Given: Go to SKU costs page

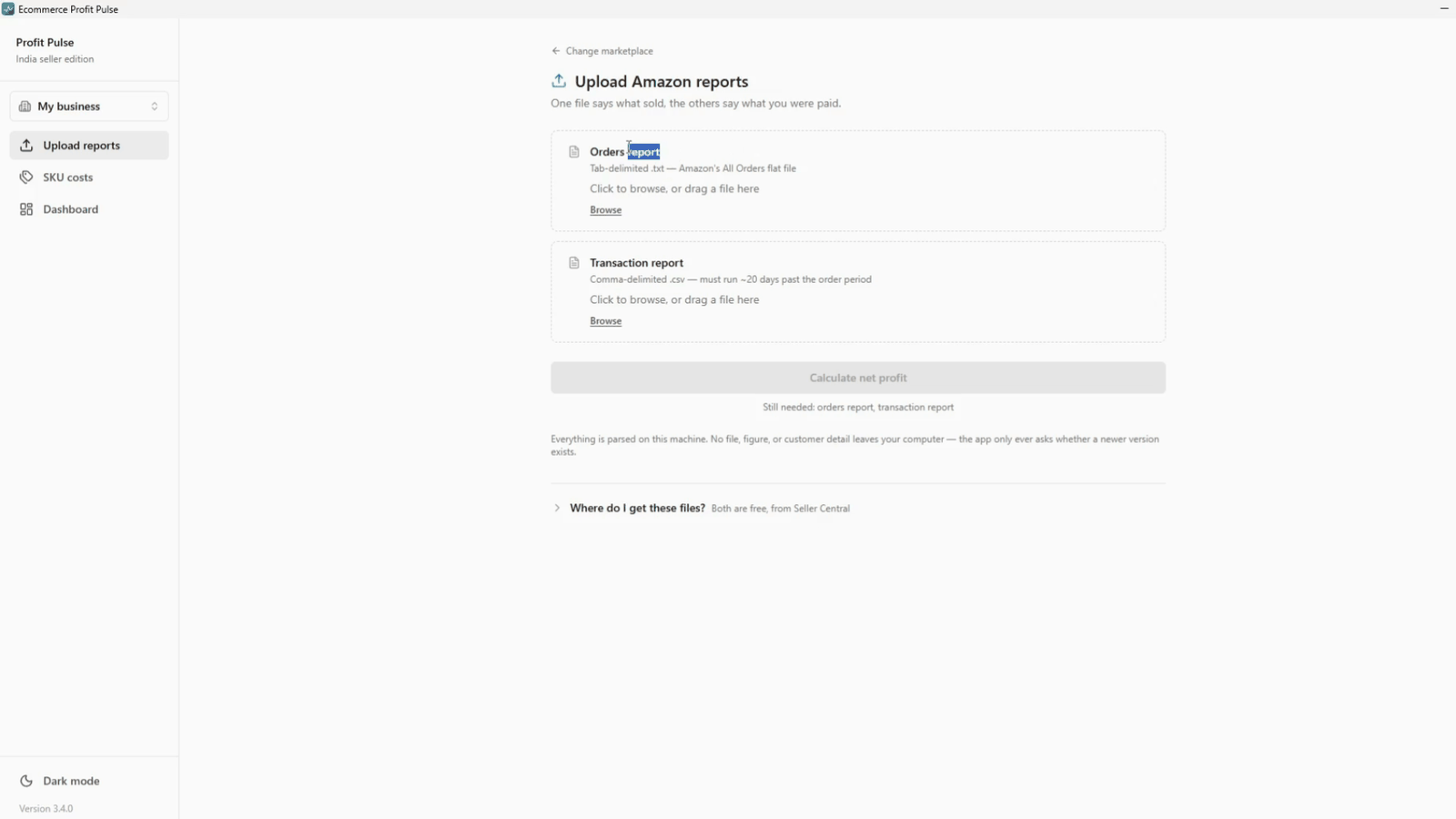Looking at the screenshot, I should (89, 177).
